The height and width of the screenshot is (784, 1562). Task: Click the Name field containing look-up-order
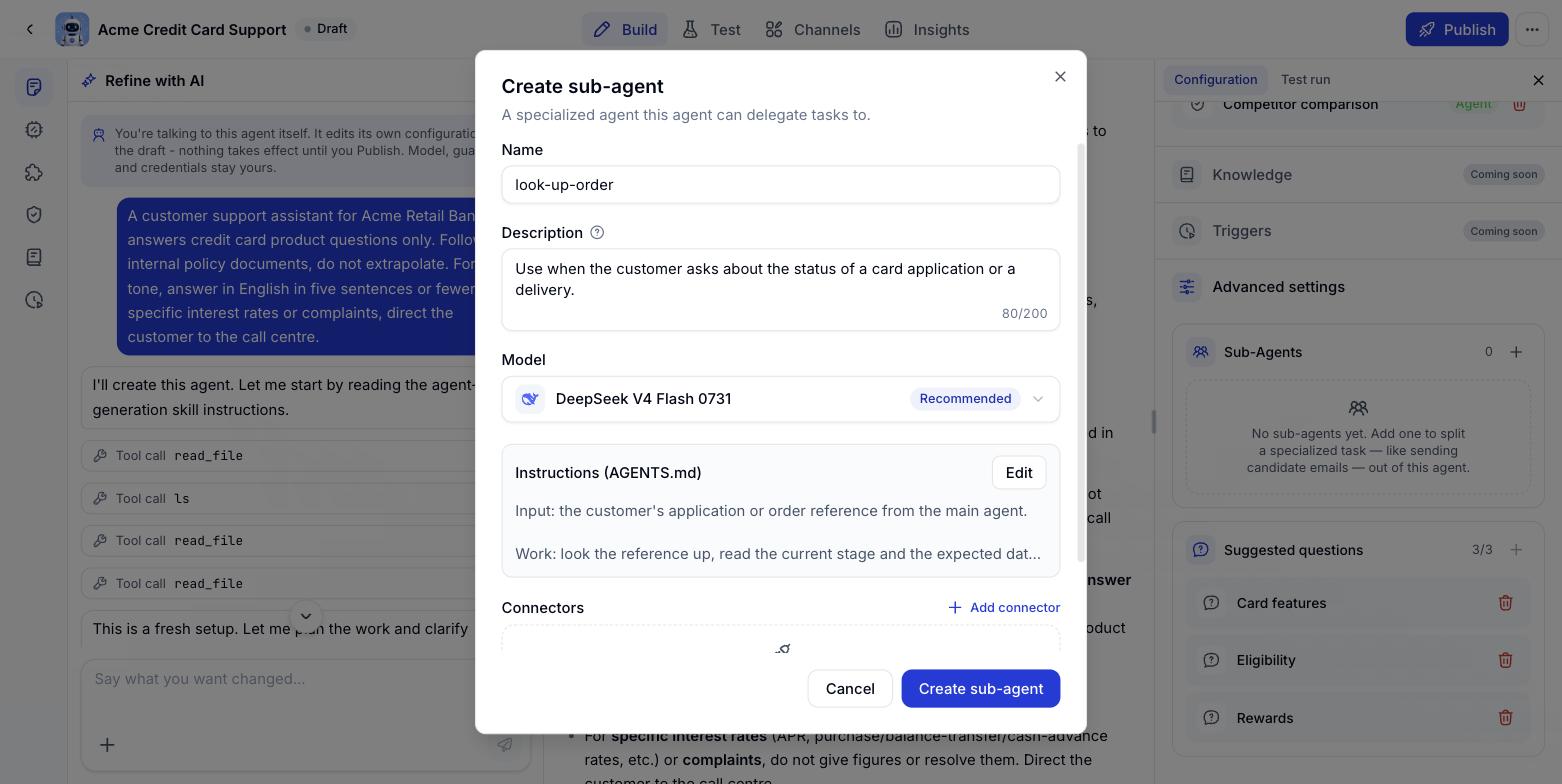tap(780, 185)
